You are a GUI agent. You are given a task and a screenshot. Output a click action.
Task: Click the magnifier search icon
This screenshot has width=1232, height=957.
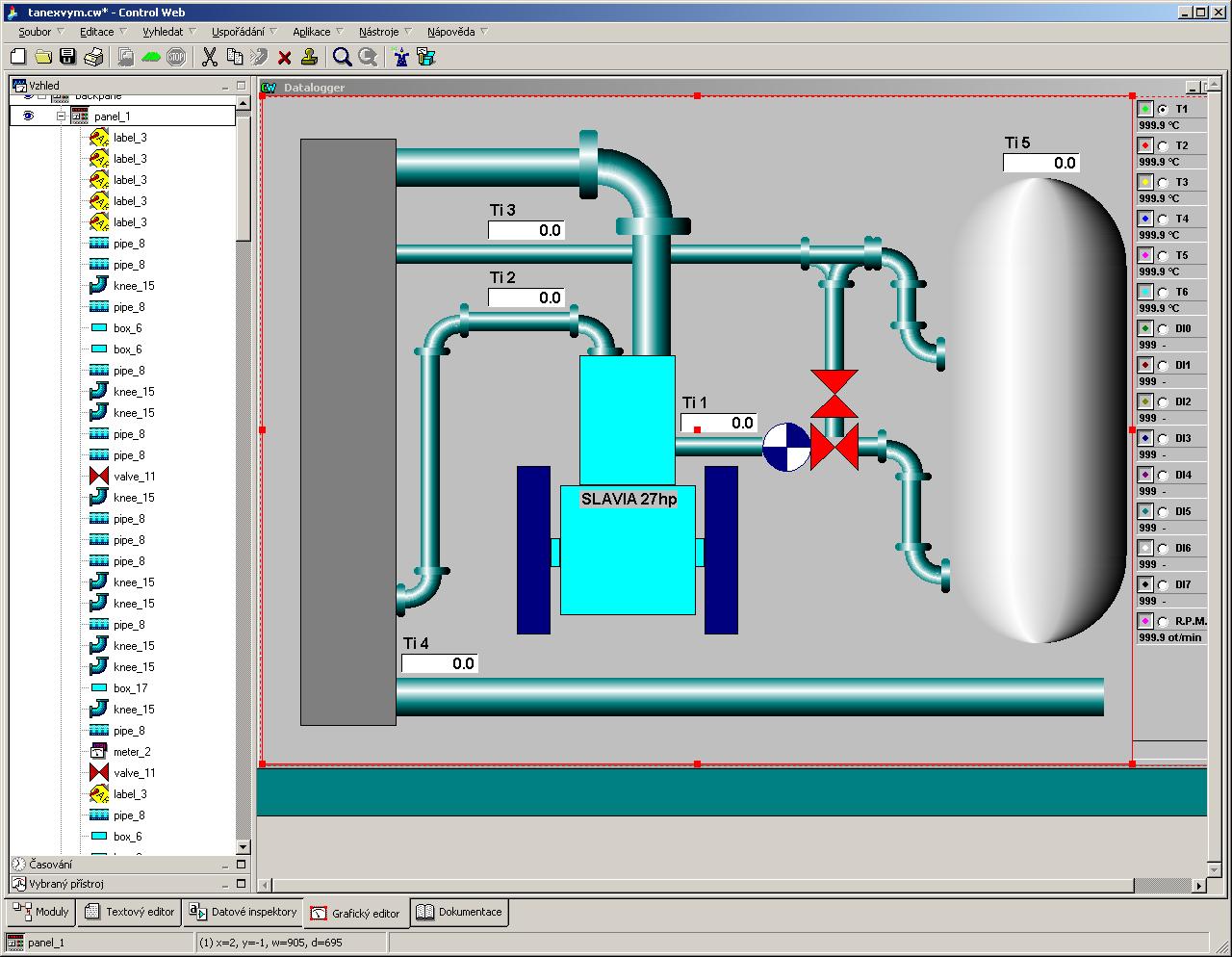click(x=342, y=57)
